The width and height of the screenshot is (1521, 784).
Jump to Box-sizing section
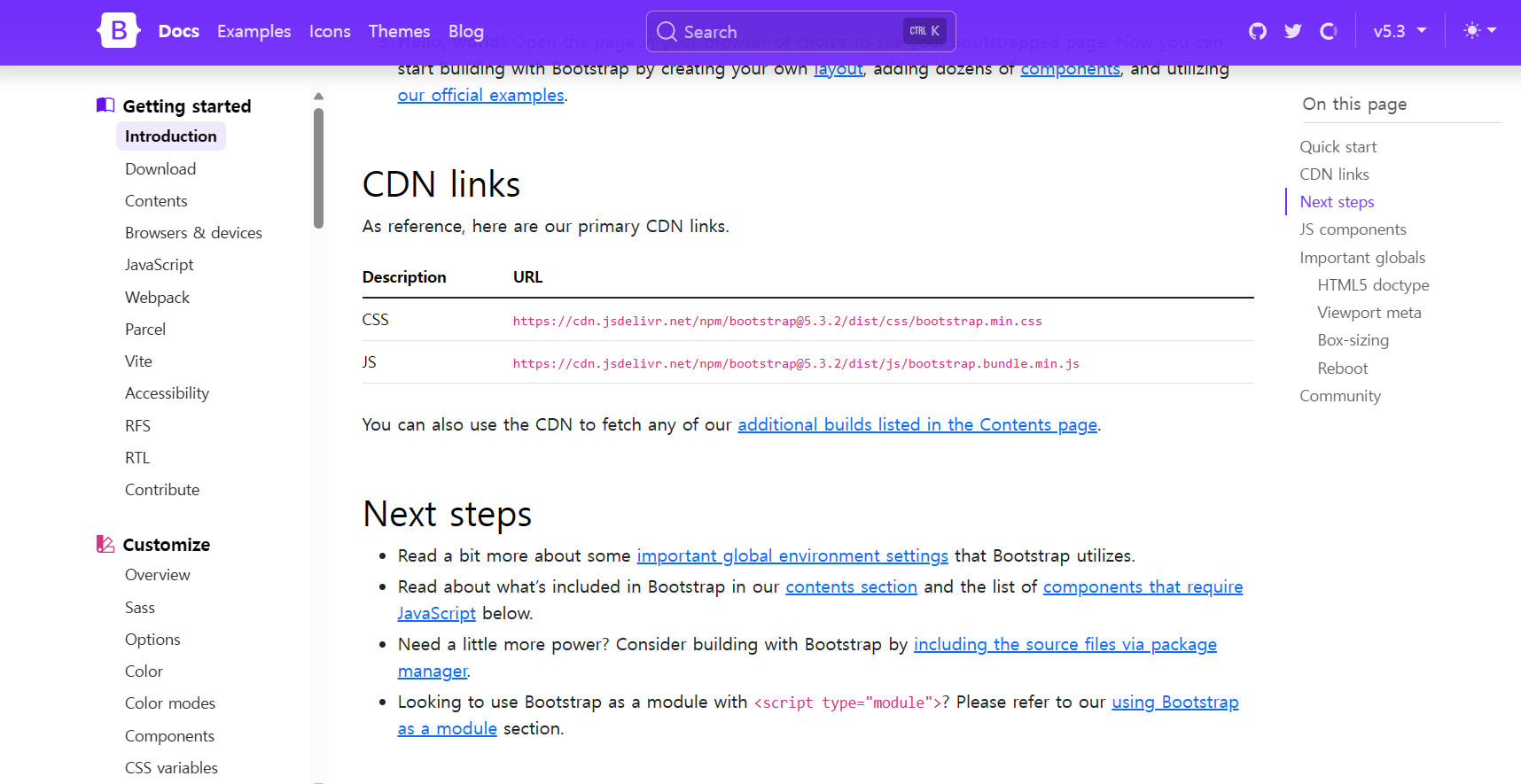point(1353,340)
